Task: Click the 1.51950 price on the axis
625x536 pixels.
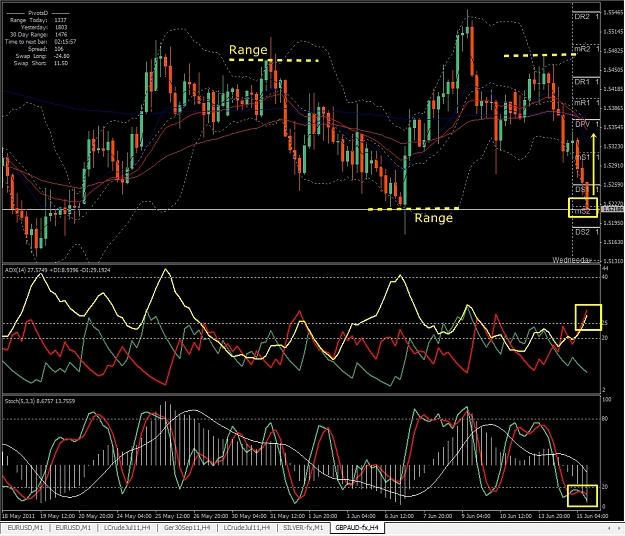Action: pos(613,223)
